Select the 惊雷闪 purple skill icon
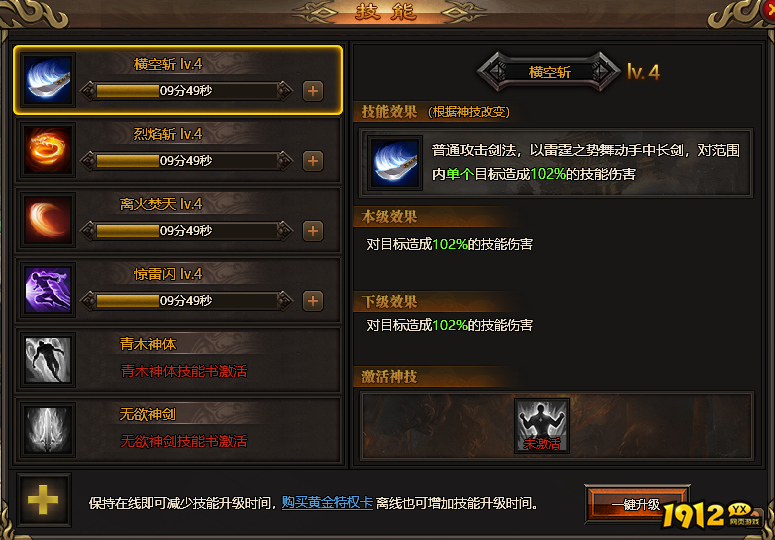775x540 pixels. 48,290
